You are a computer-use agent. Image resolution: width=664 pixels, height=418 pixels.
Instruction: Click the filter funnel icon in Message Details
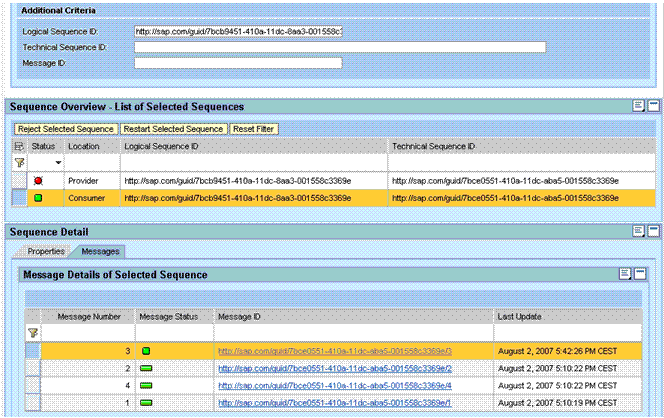click(x=33, y=333)
